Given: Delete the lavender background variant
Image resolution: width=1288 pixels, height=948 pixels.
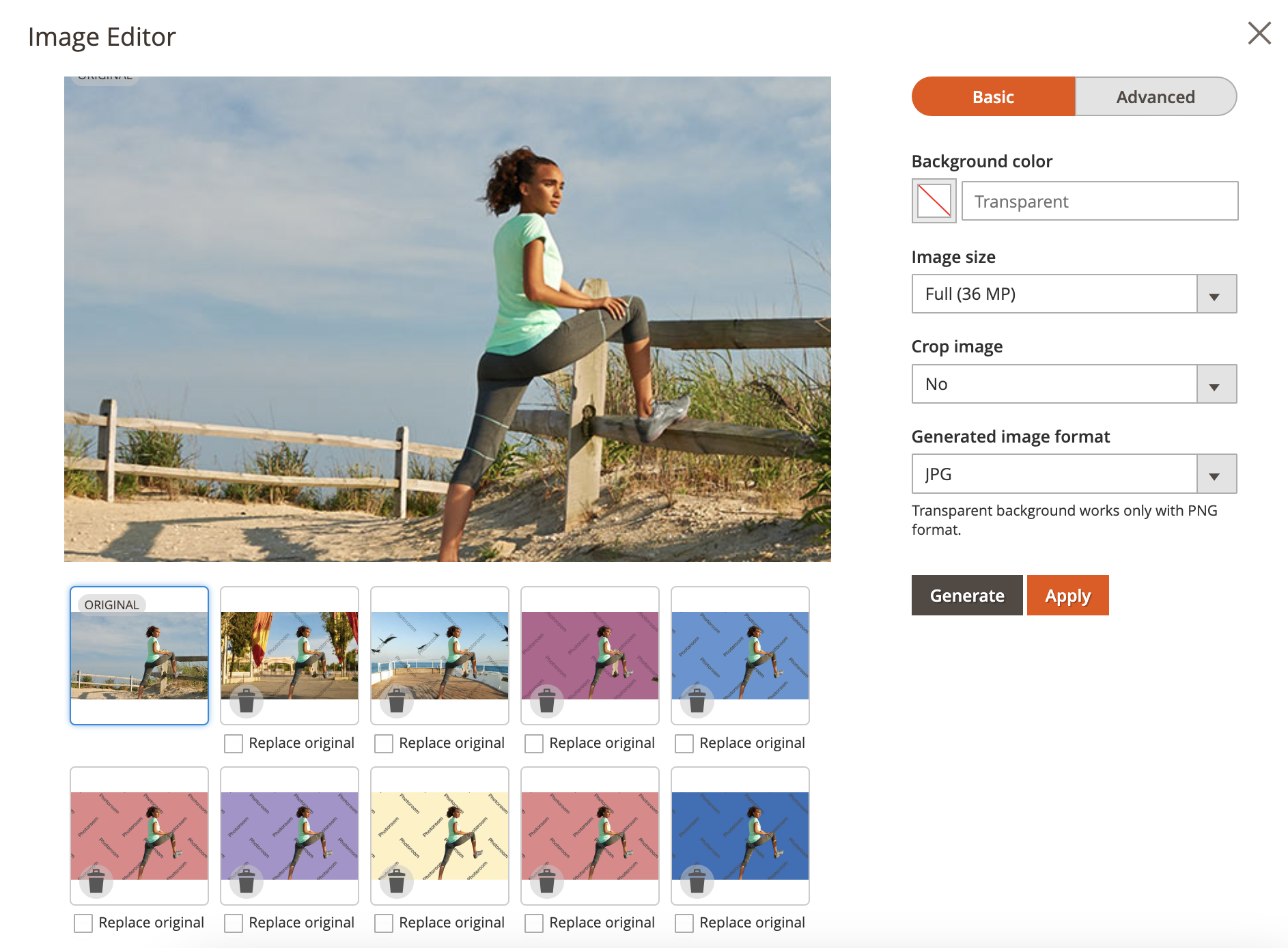Looking at the screenshot, I should coord(247,882).
